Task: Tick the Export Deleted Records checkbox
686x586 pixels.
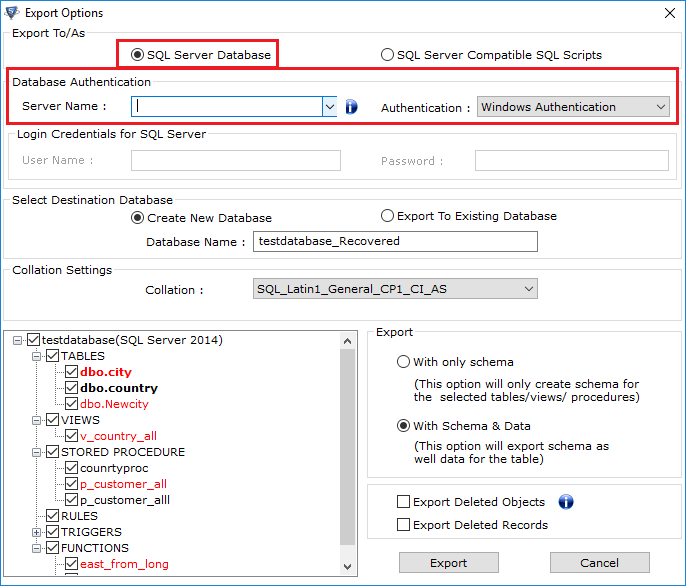Action: click(x=404, y=525)
